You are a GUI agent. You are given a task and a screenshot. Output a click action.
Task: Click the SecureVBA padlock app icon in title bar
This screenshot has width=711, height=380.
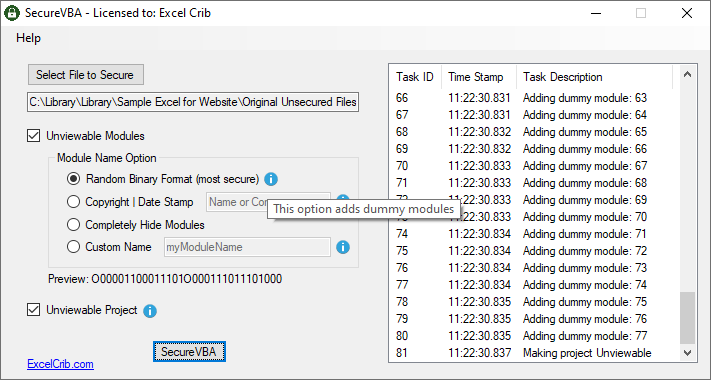pos(12,13)
